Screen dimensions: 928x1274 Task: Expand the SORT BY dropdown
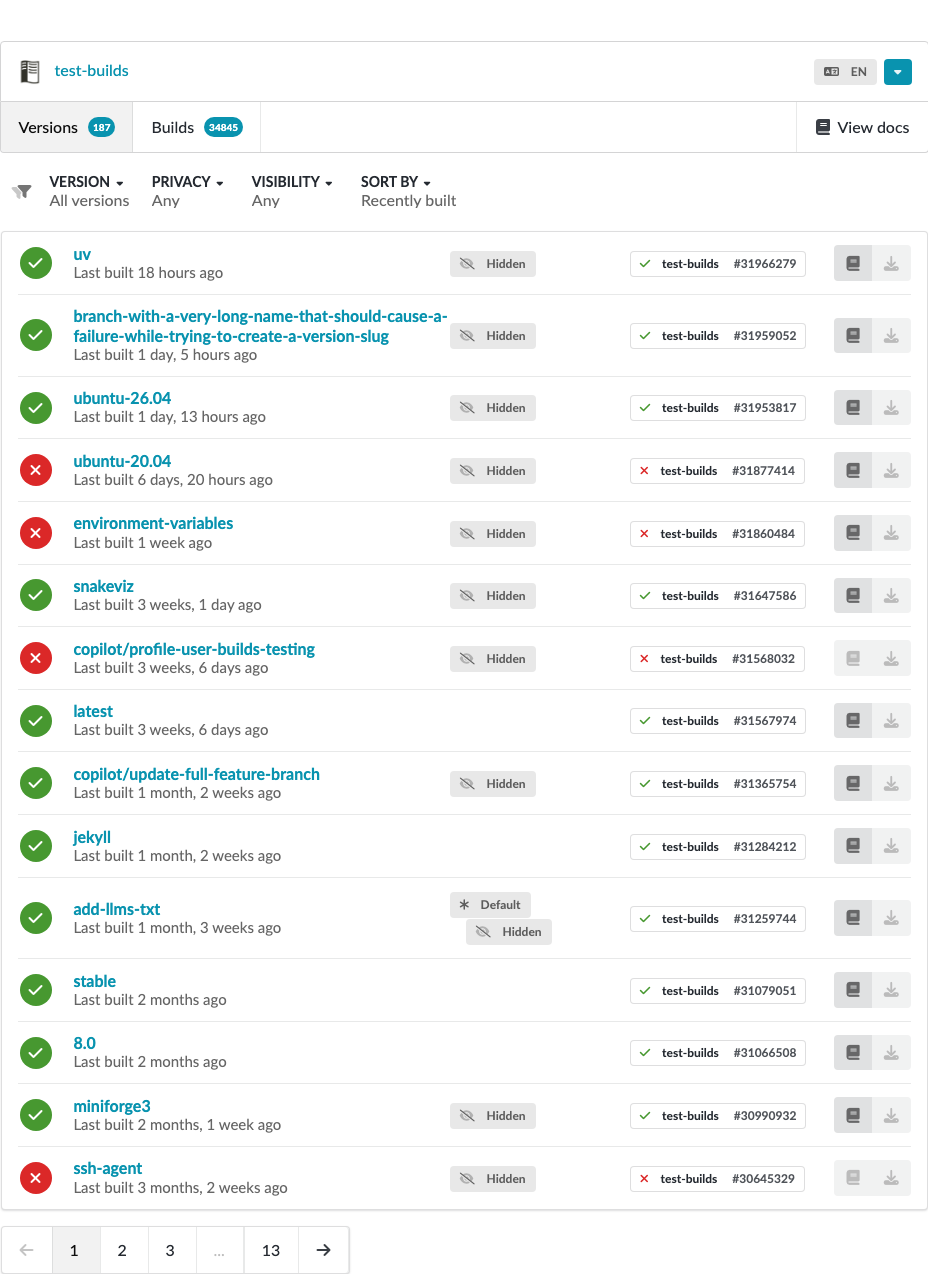click(395, 182)
